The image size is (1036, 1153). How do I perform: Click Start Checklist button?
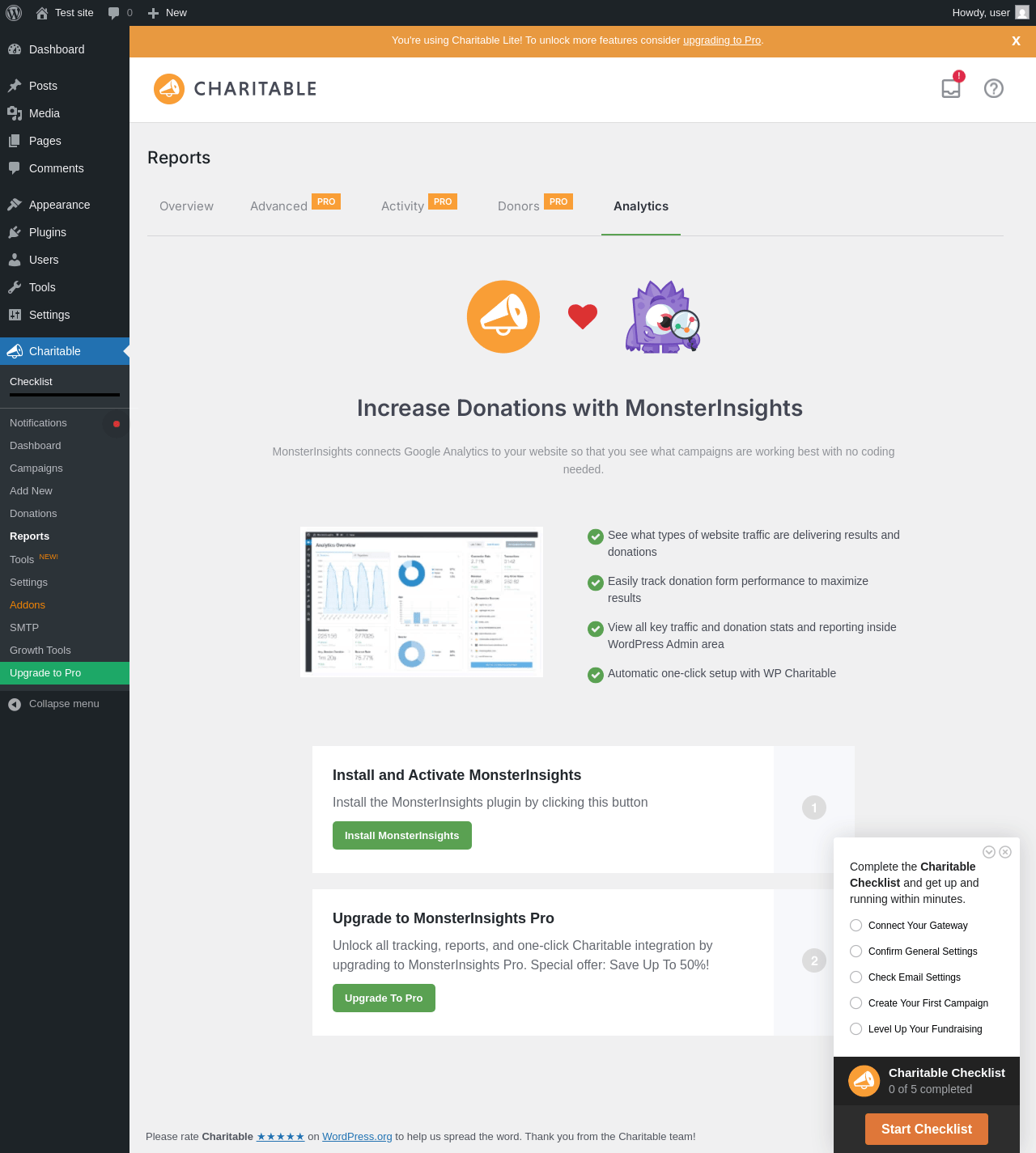point(927,1130)
